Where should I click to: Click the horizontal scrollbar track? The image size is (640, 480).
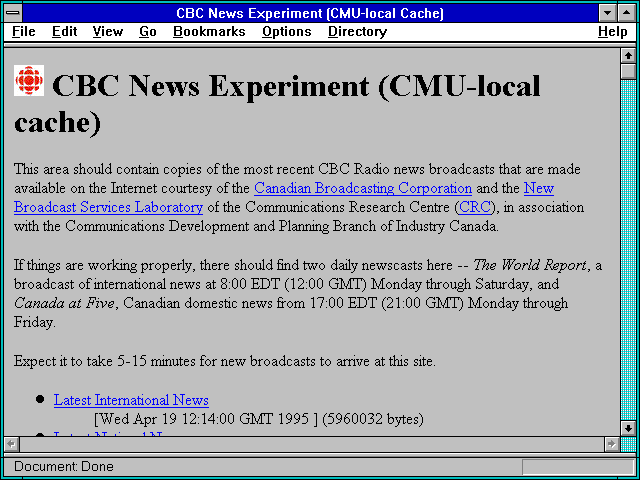pyautogui.click(x=312, y=444)
